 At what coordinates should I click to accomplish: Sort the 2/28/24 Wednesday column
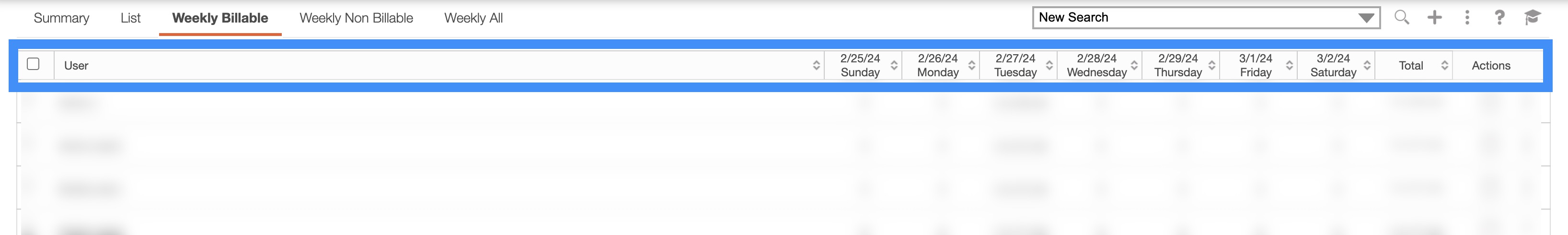click(x=1134, y=66)
